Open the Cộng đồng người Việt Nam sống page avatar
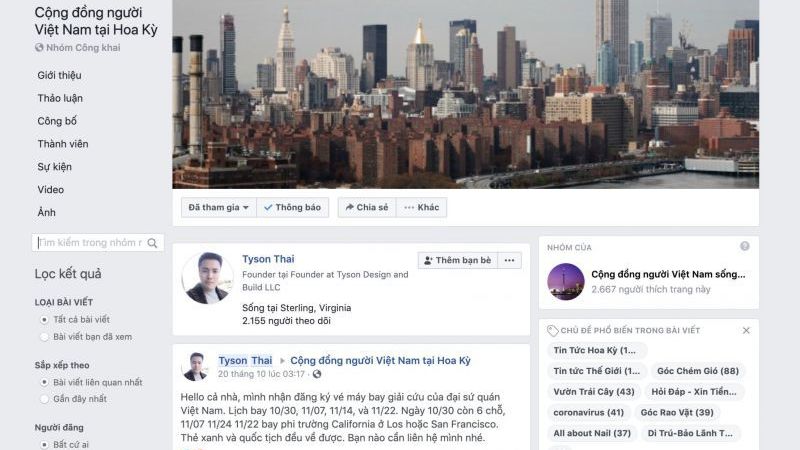The width and height of the screenshot is (800, 450). click(566, 282)
